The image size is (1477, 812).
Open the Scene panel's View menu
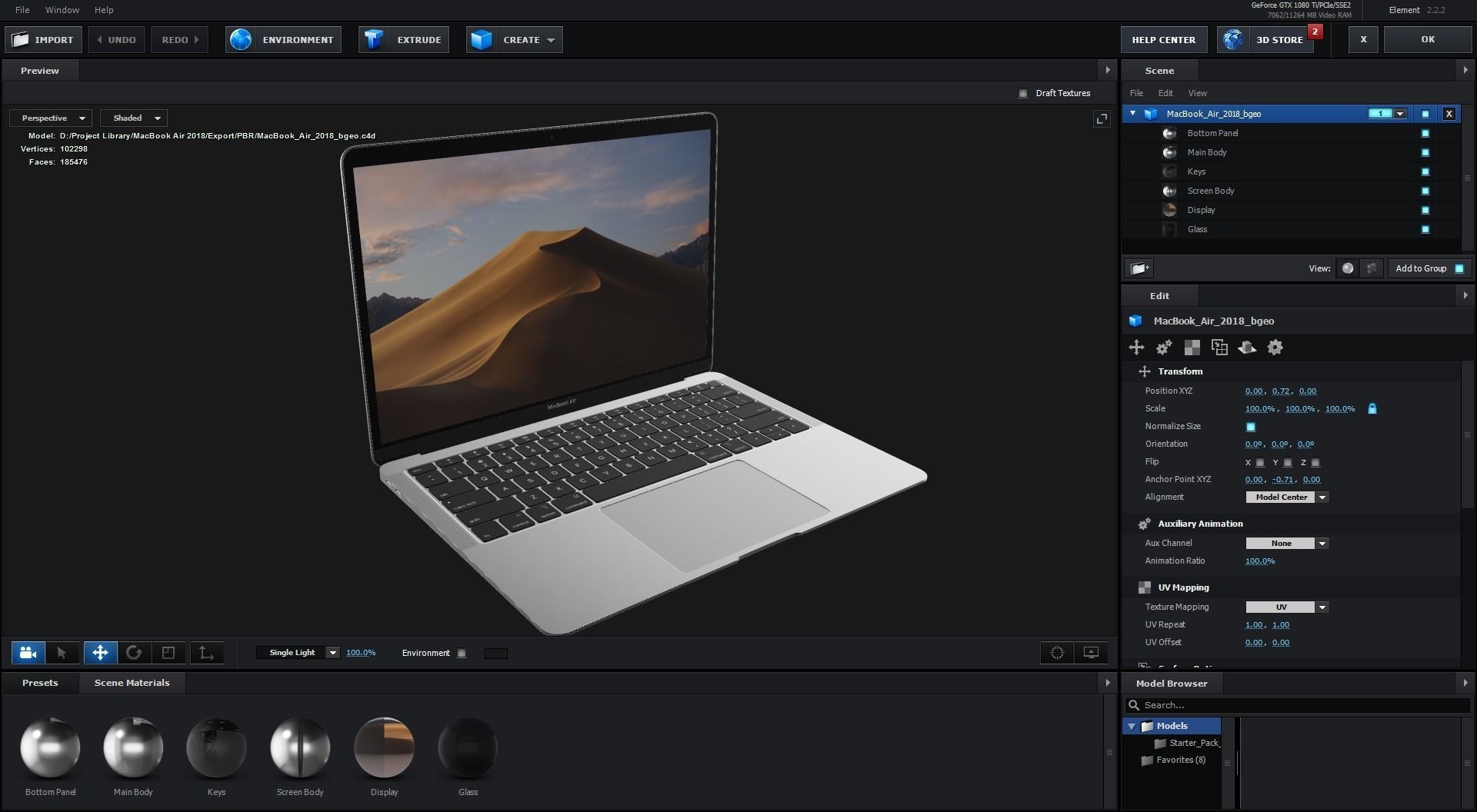(x=1198, y=93)
